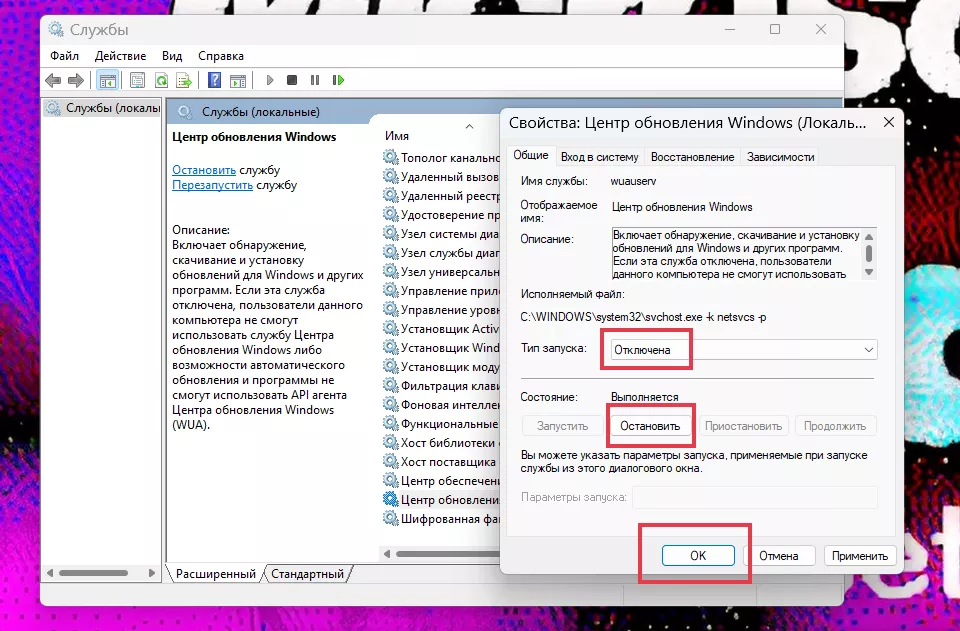Click the Back navigation arrow
The width and height of the screenshot is (960, 631).
pyautogui.click(x=52, y=80)
